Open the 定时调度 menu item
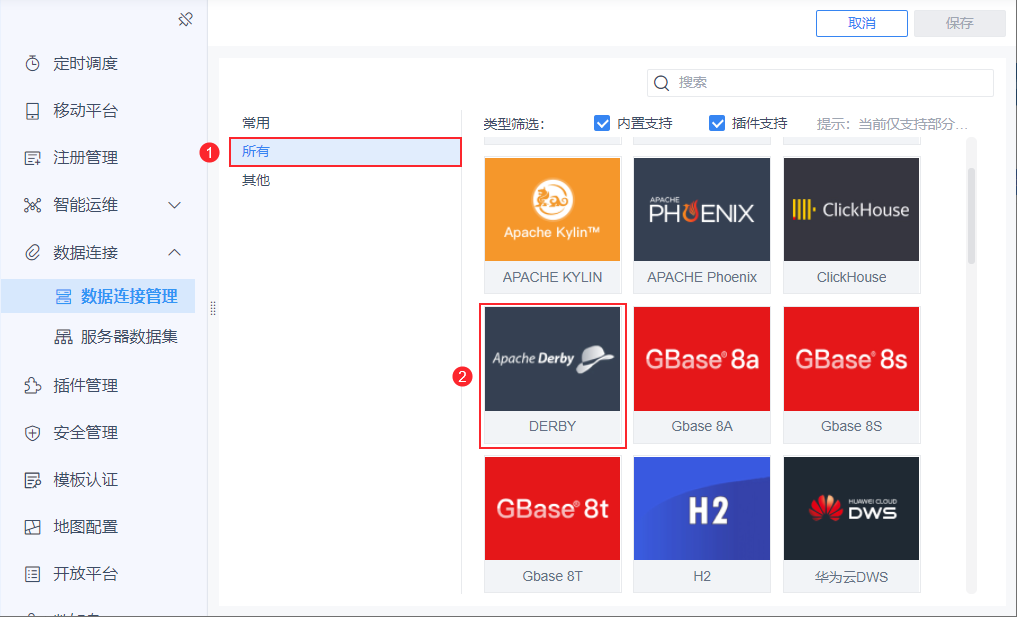This screenshot has height=617, width=1017. point(85,64)
